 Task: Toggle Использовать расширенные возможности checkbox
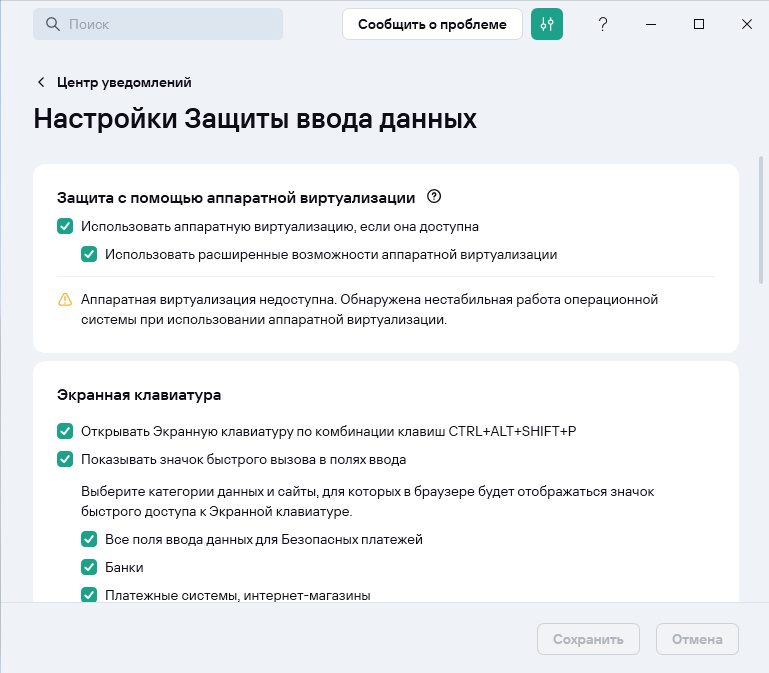click(89, 254)
